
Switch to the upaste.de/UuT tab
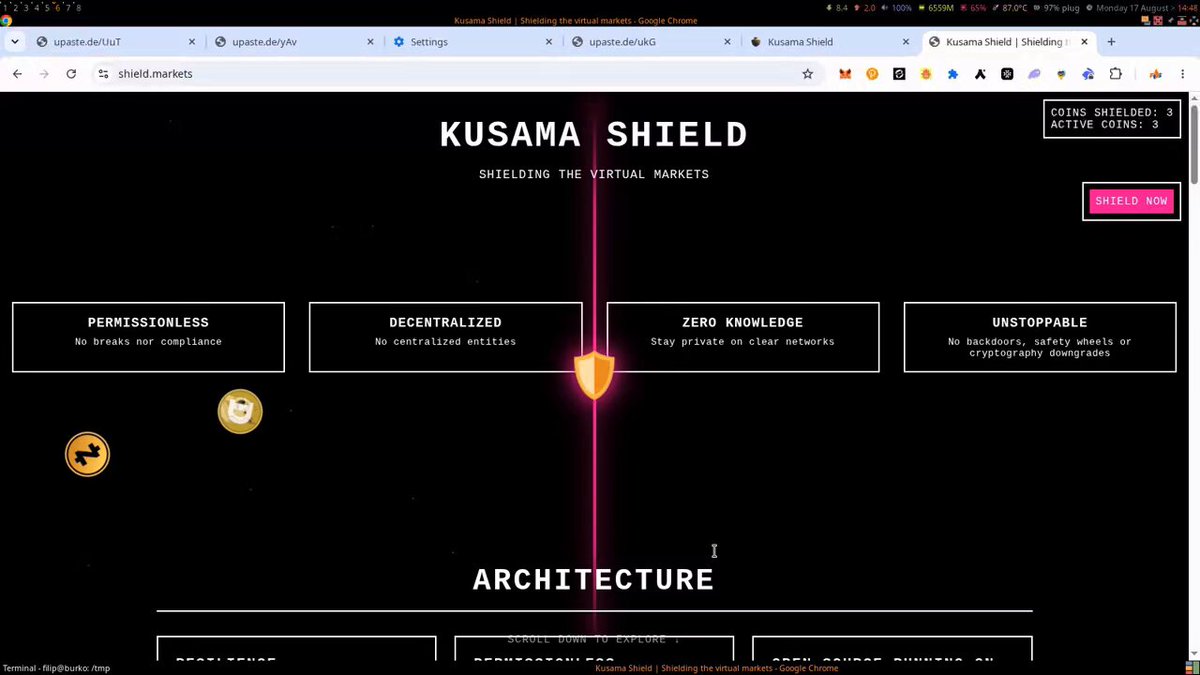[x=117, y=42]
